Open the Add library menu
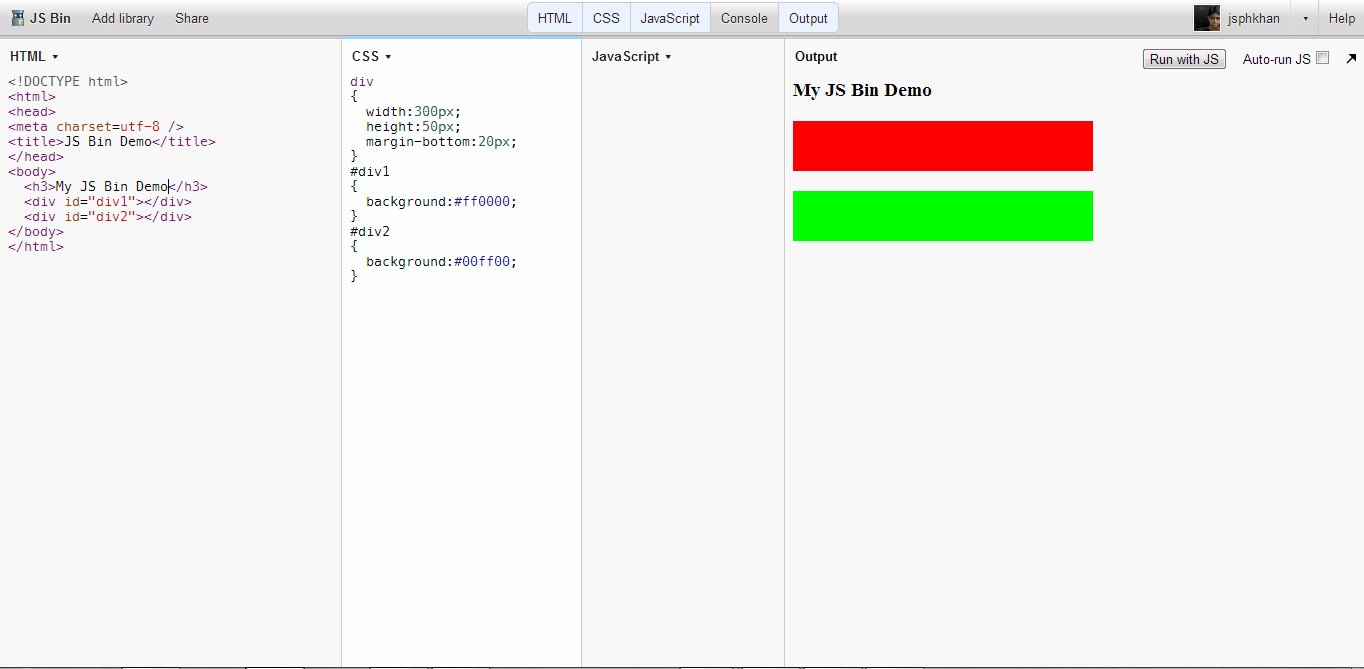Viewport: 1364px width, 669px height. click(123, 18)
